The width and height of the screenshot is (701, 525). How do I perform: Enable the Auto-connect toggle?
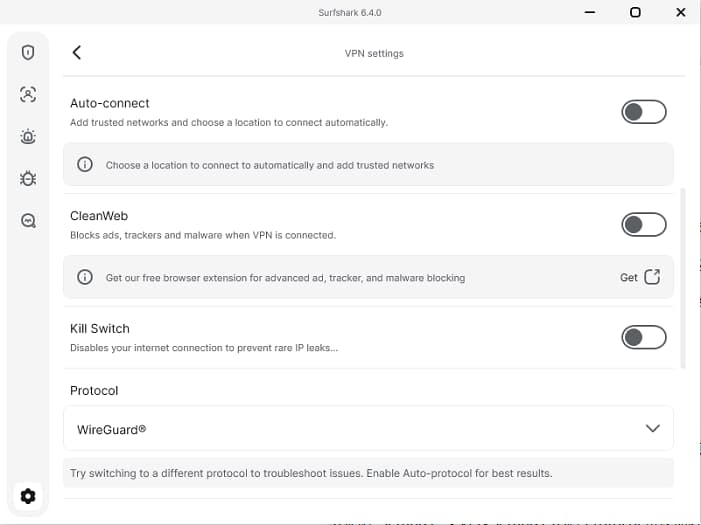point(643,112)
